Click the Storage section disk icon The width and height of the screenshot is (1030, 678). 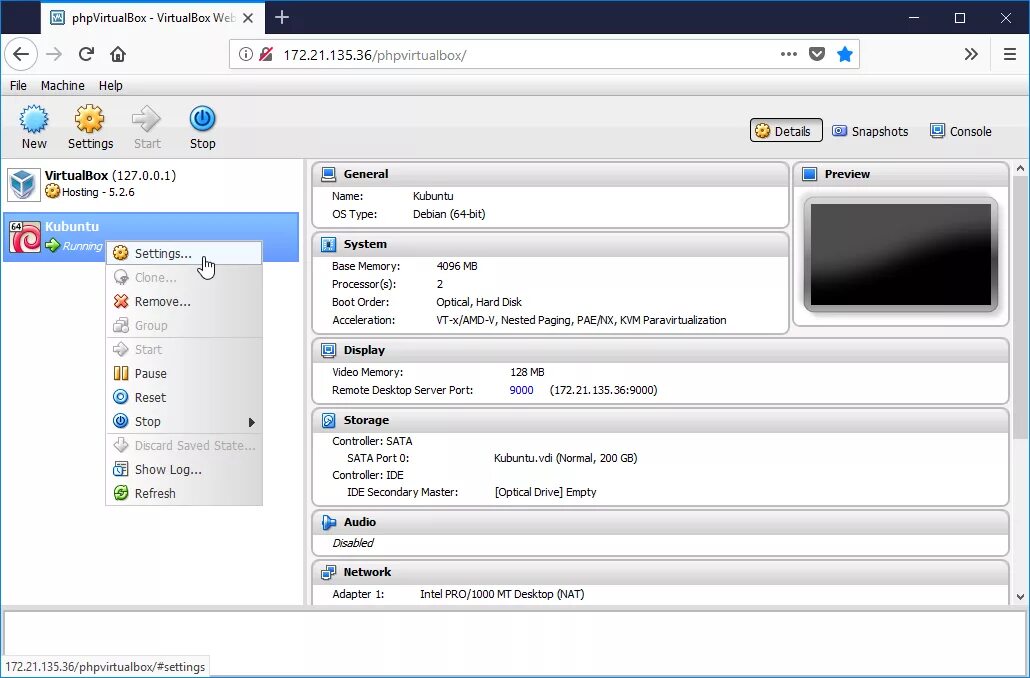click(328, 420)
